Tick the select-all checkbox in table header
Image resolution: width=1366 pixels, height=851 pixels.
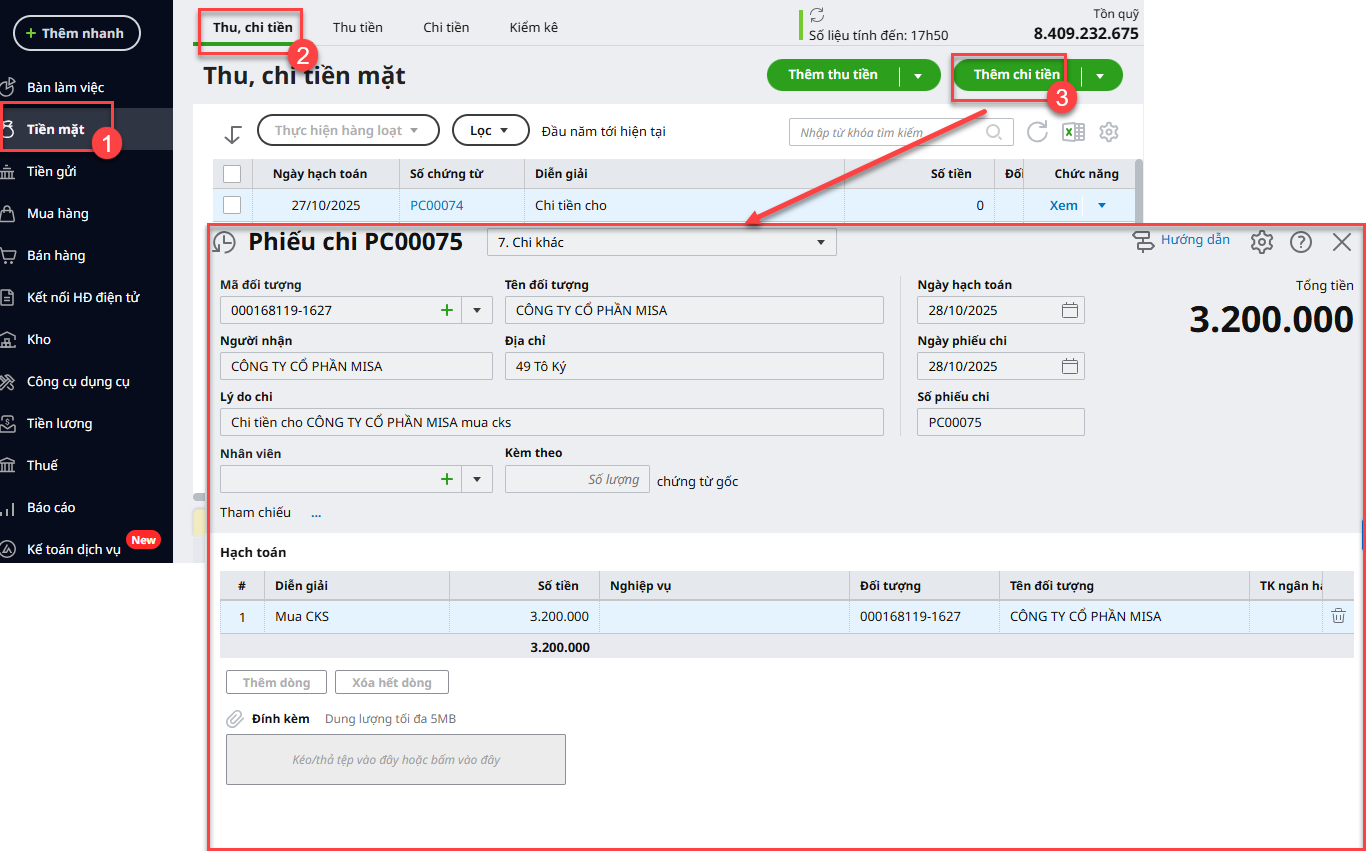232,174
